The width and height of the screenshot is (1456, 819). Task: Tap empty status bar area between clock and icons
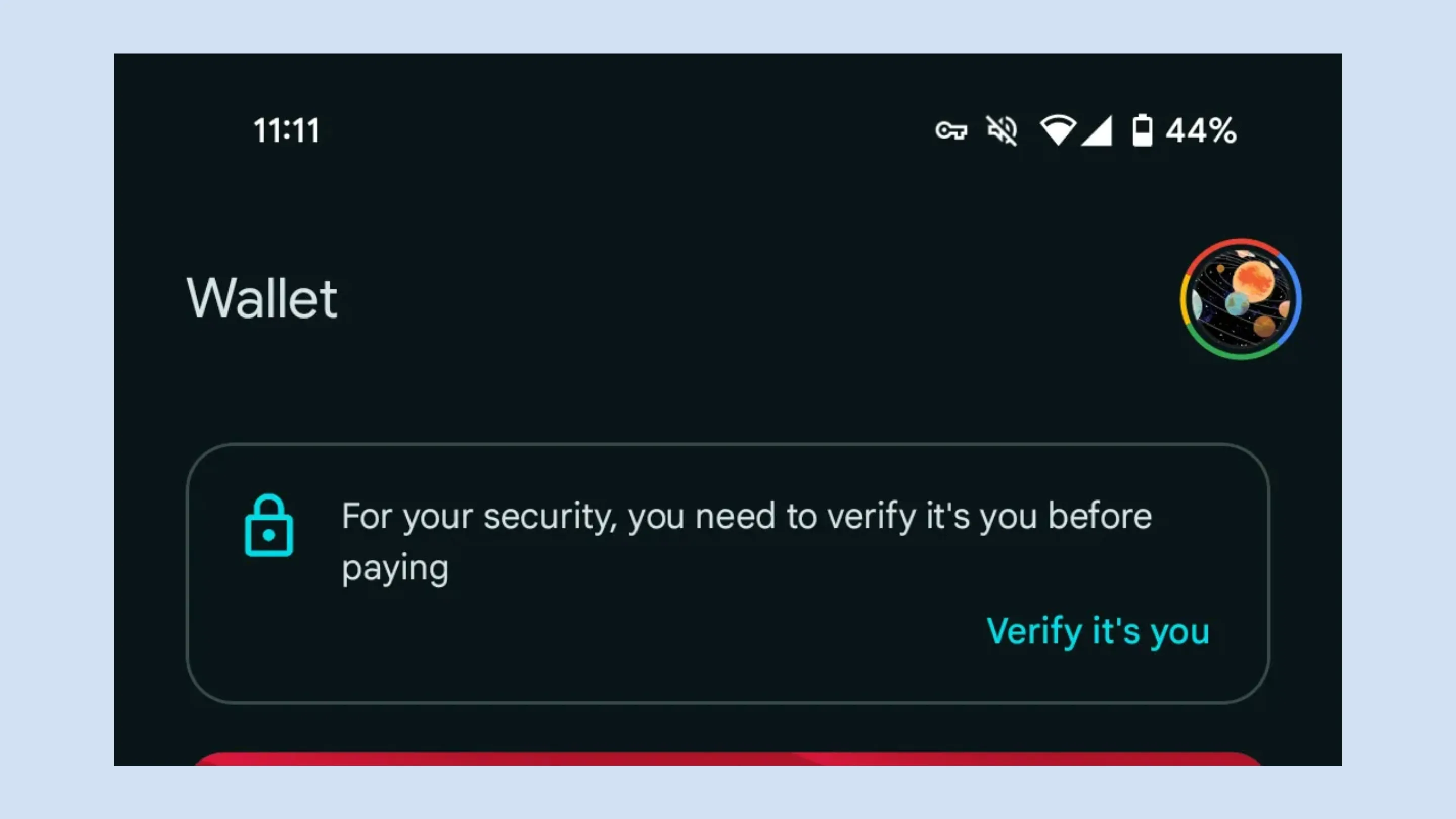[x=622, y=130]
